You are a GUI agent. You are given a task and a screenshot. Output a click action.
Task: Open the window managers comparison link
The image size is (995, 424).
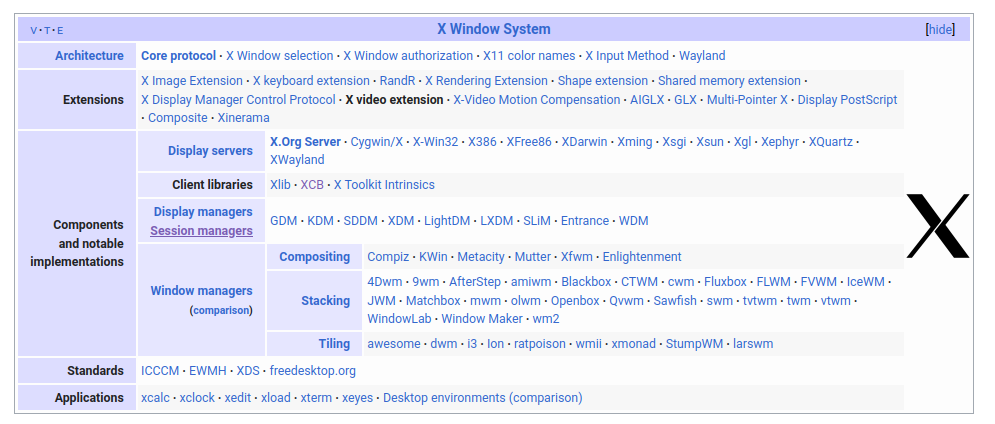(x=222, y=310)
